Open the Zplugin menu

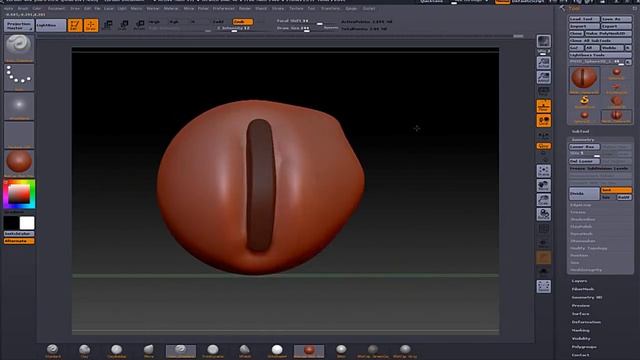[x=351, y=8]
